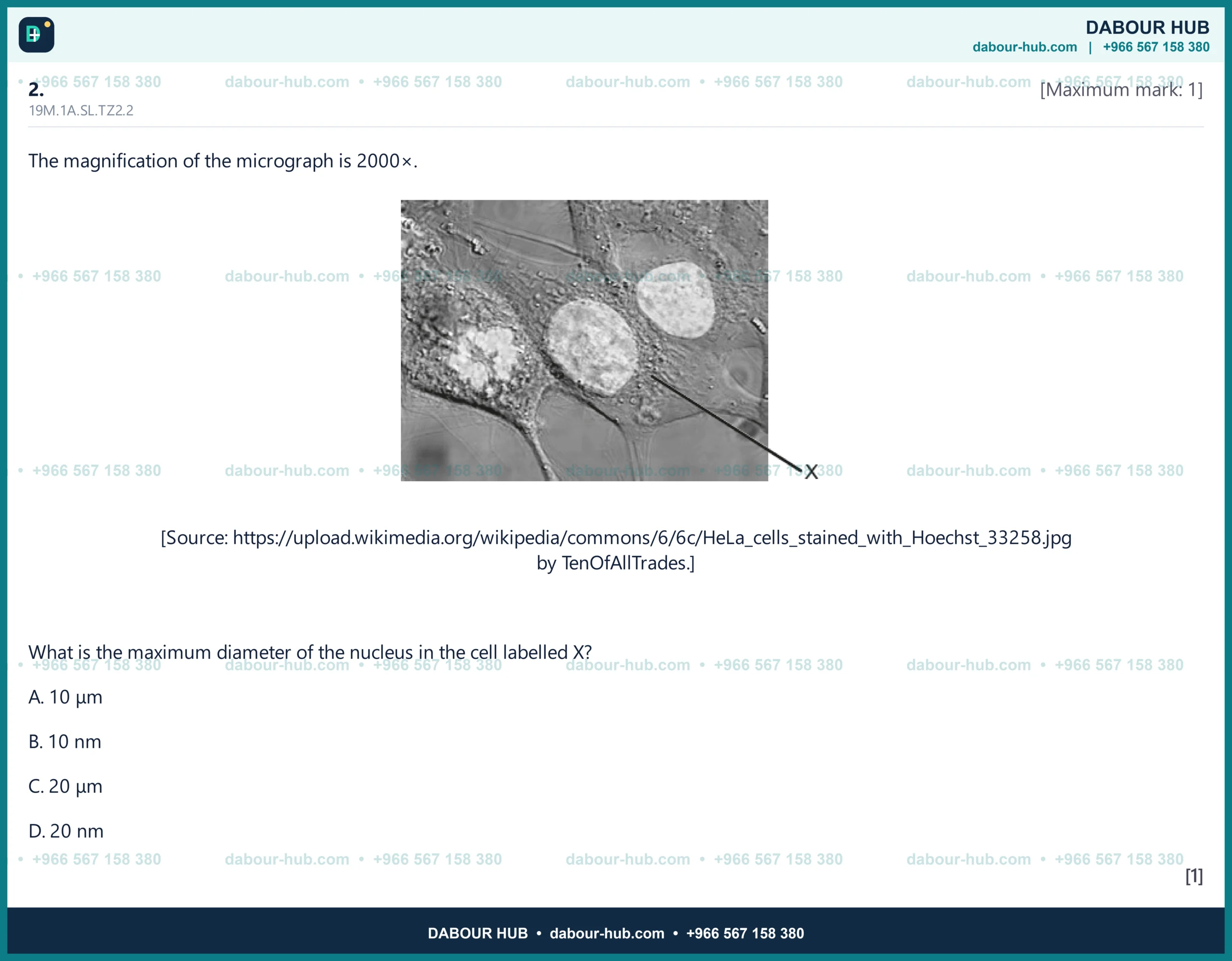Viewport: 1232px width, 961px height.
Task: Choose answer A. 10 µm
Action: point(65,698)
